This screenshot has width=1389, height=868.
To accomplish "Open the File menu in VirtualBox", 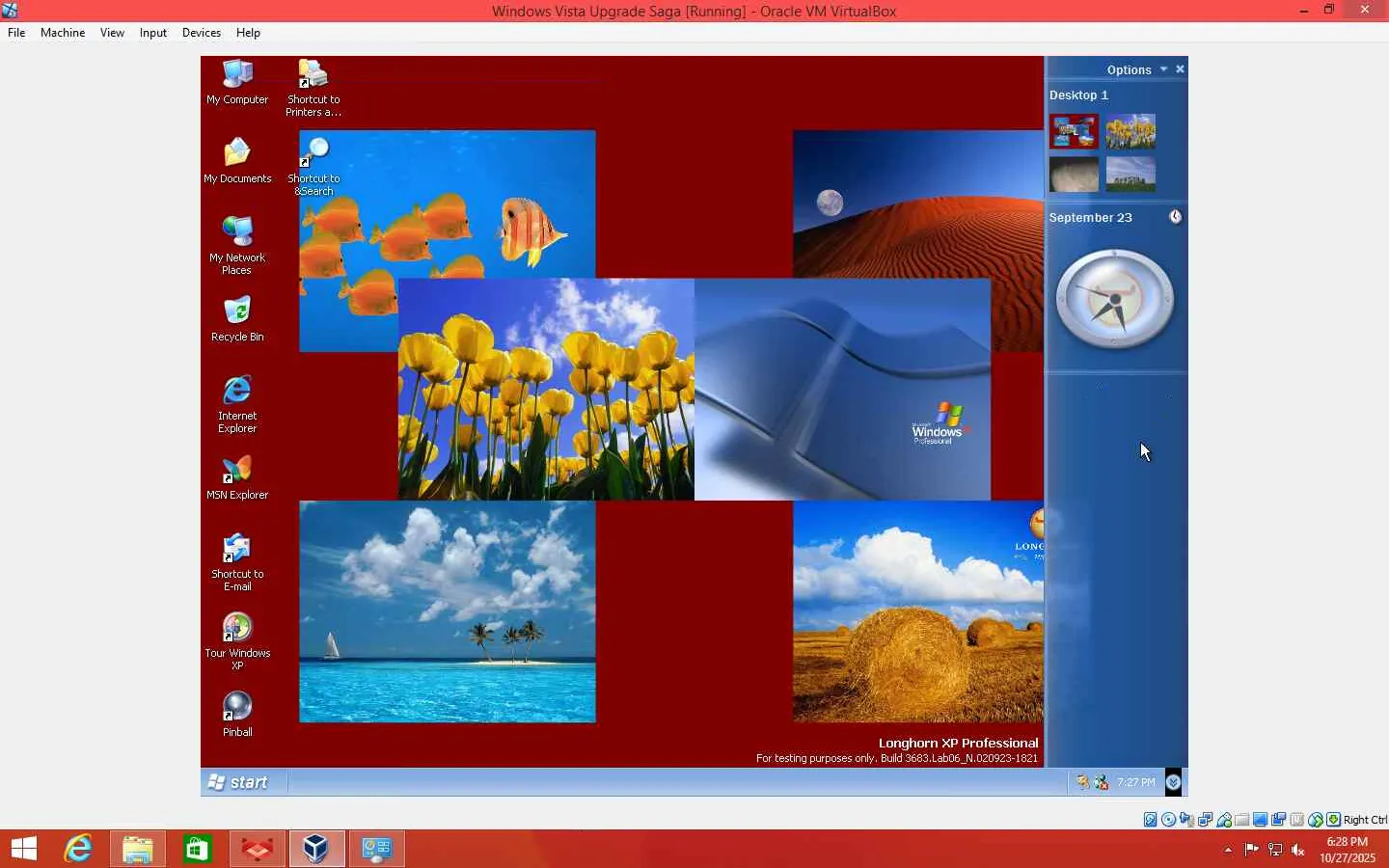I will pos(16,33).
